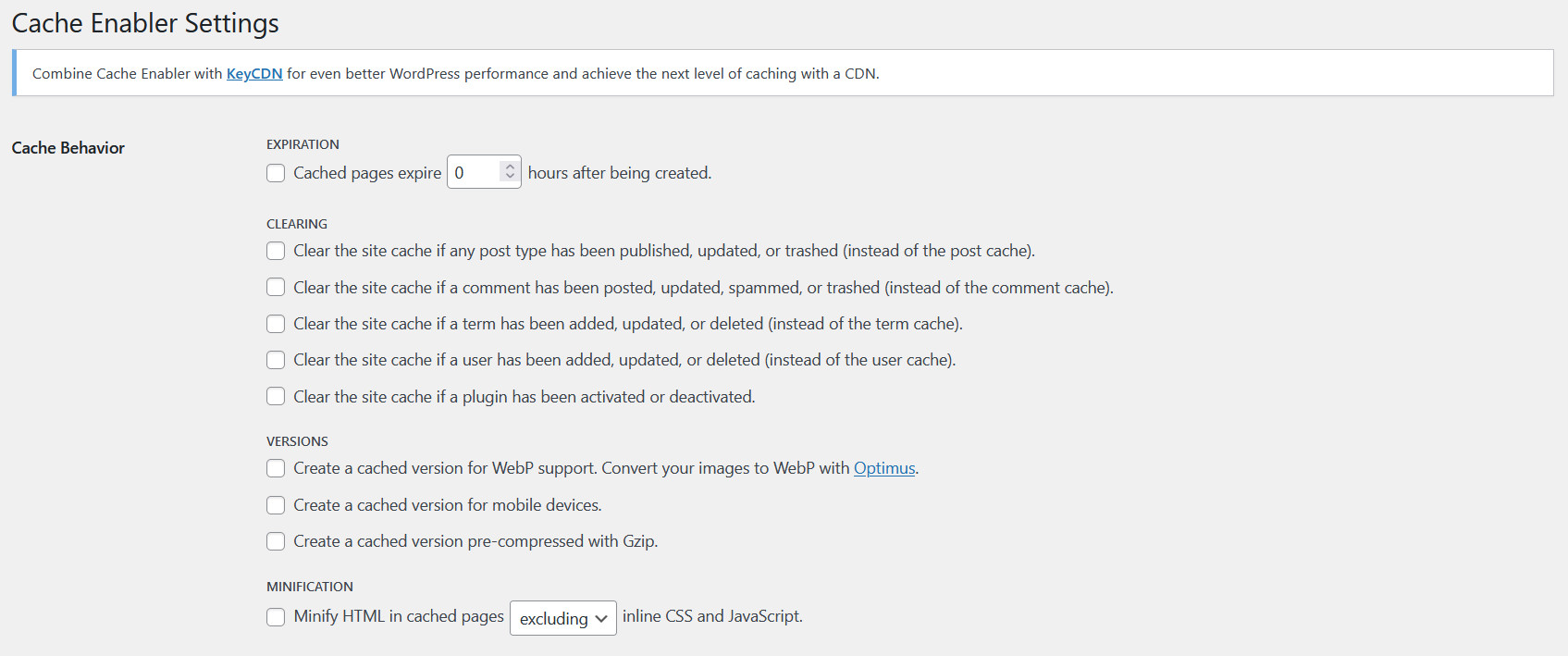Check clear site cache on term change
This screenshot has width=1568, height=656.
tap(276, 324)
